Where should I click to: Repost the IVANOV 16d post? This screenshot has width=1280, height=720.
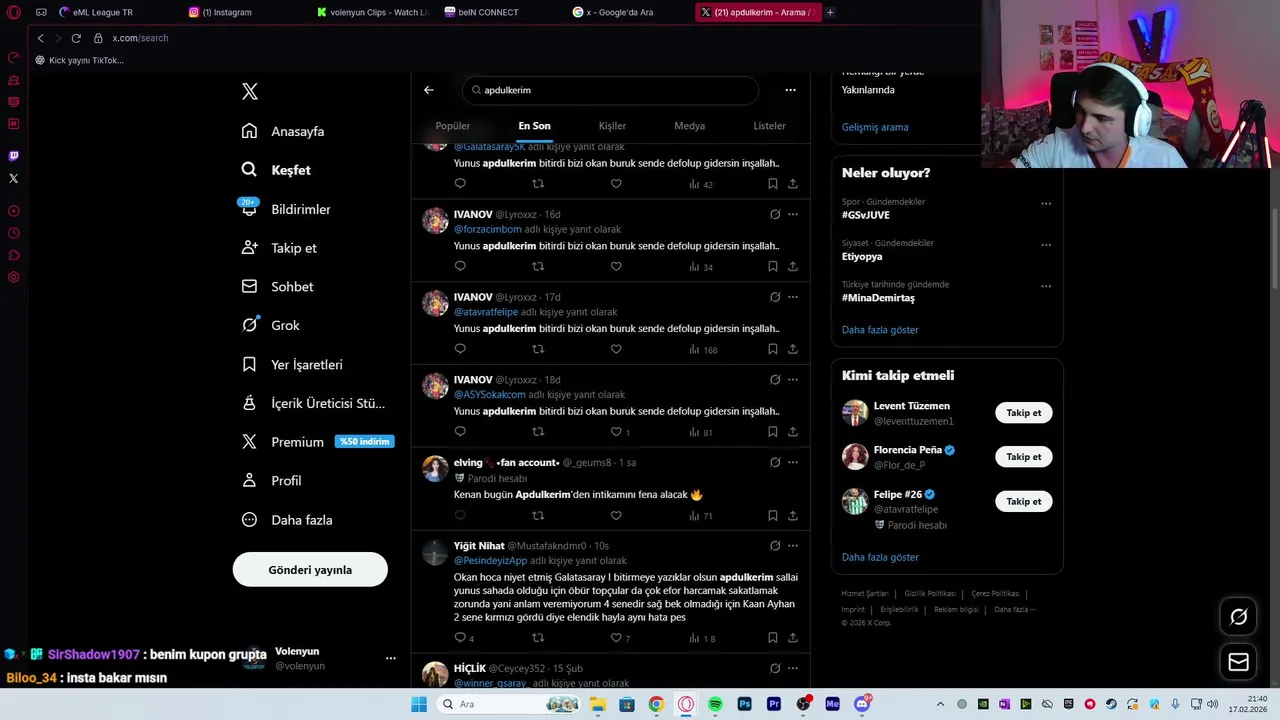point(538,267)
